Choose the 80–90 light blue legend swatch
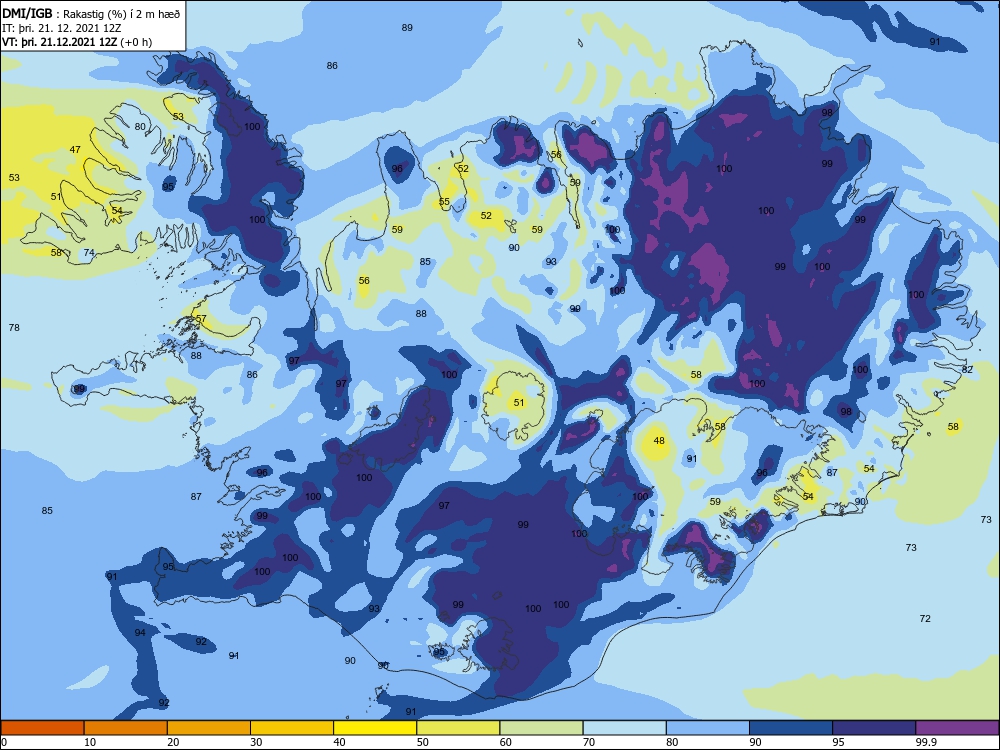1000x750 pixels. 708,728
